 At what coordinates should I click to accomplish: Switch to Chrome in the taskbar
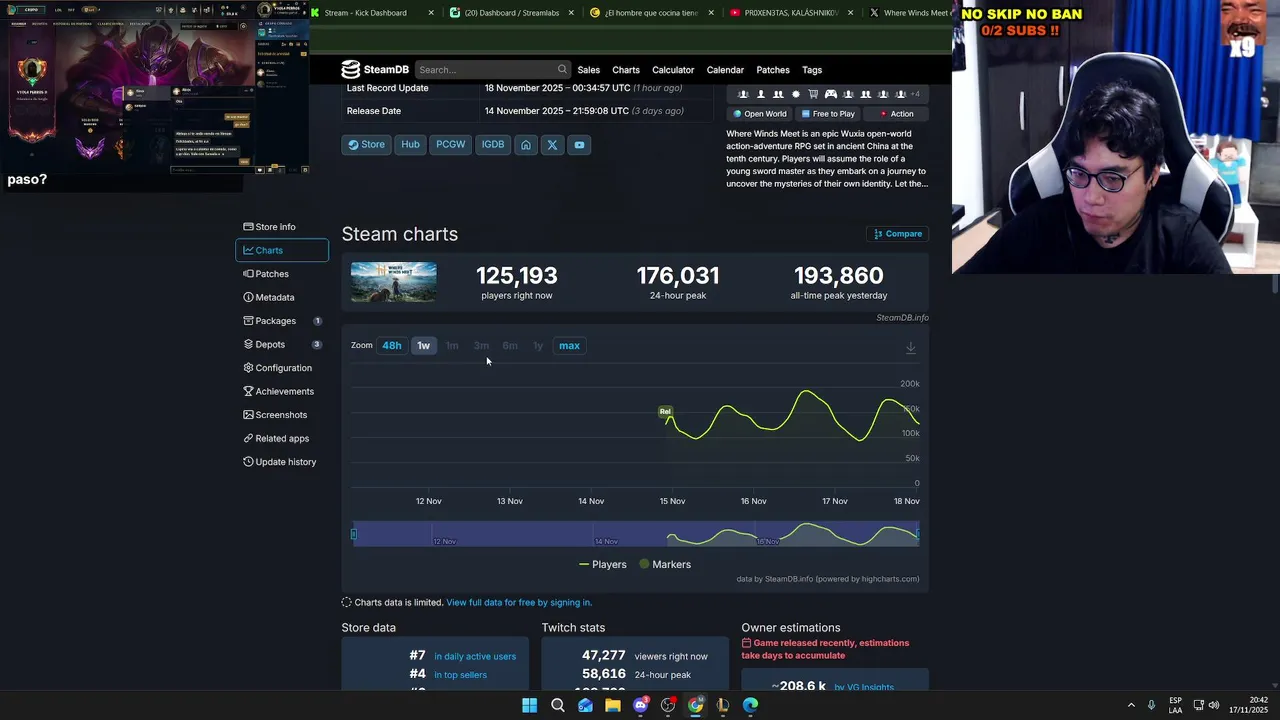[695, 705]
